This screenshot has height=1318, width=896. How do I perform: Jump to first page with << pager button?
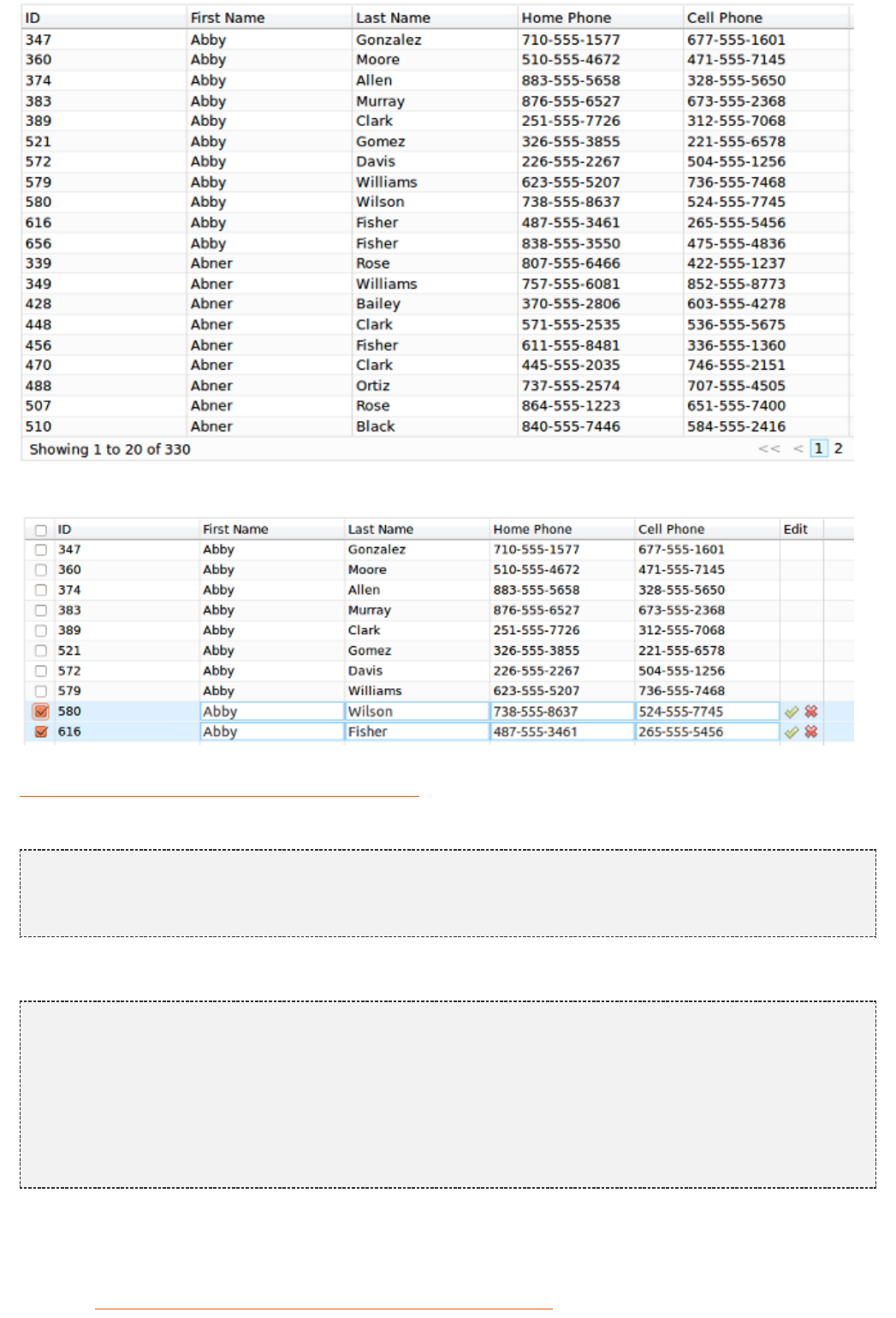click(769, 448)
